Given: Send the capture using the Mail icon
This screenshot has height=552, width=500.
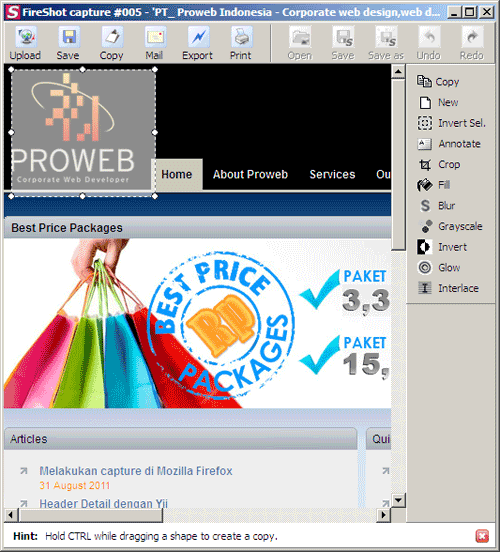Looking at the screenshot, I should point(154,43).
